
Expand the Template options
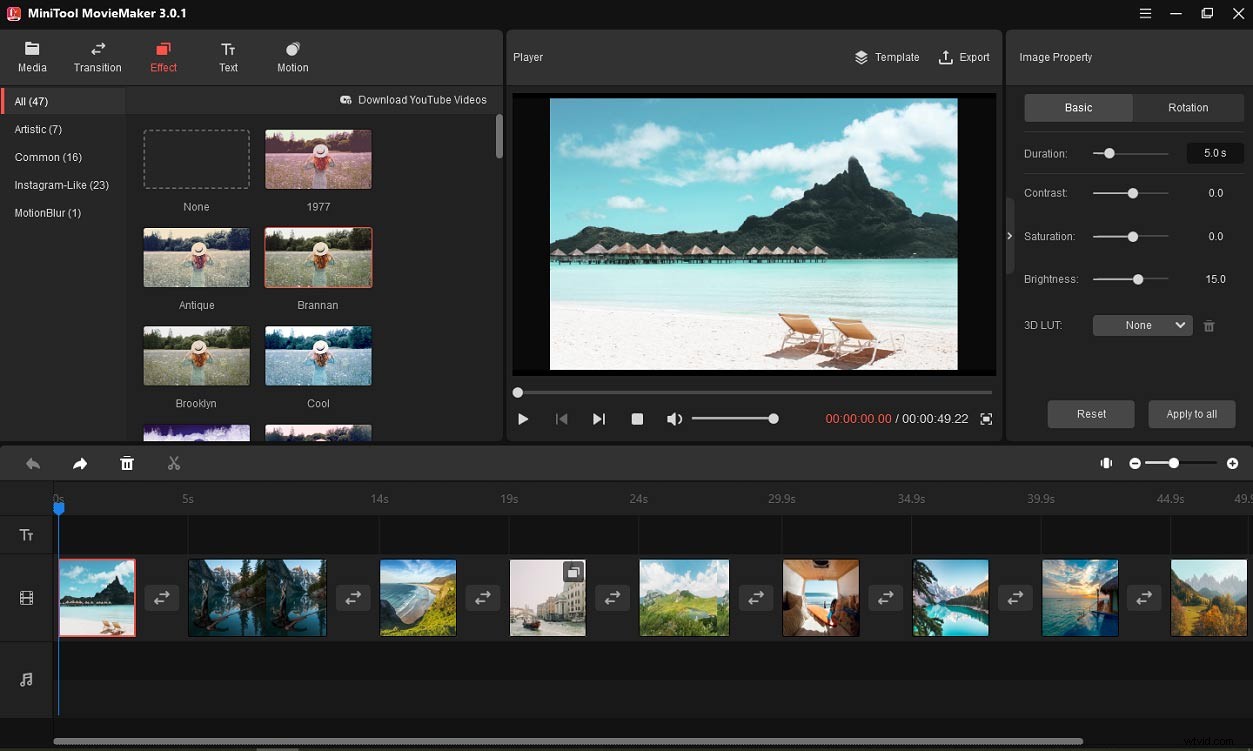(886, 57)
